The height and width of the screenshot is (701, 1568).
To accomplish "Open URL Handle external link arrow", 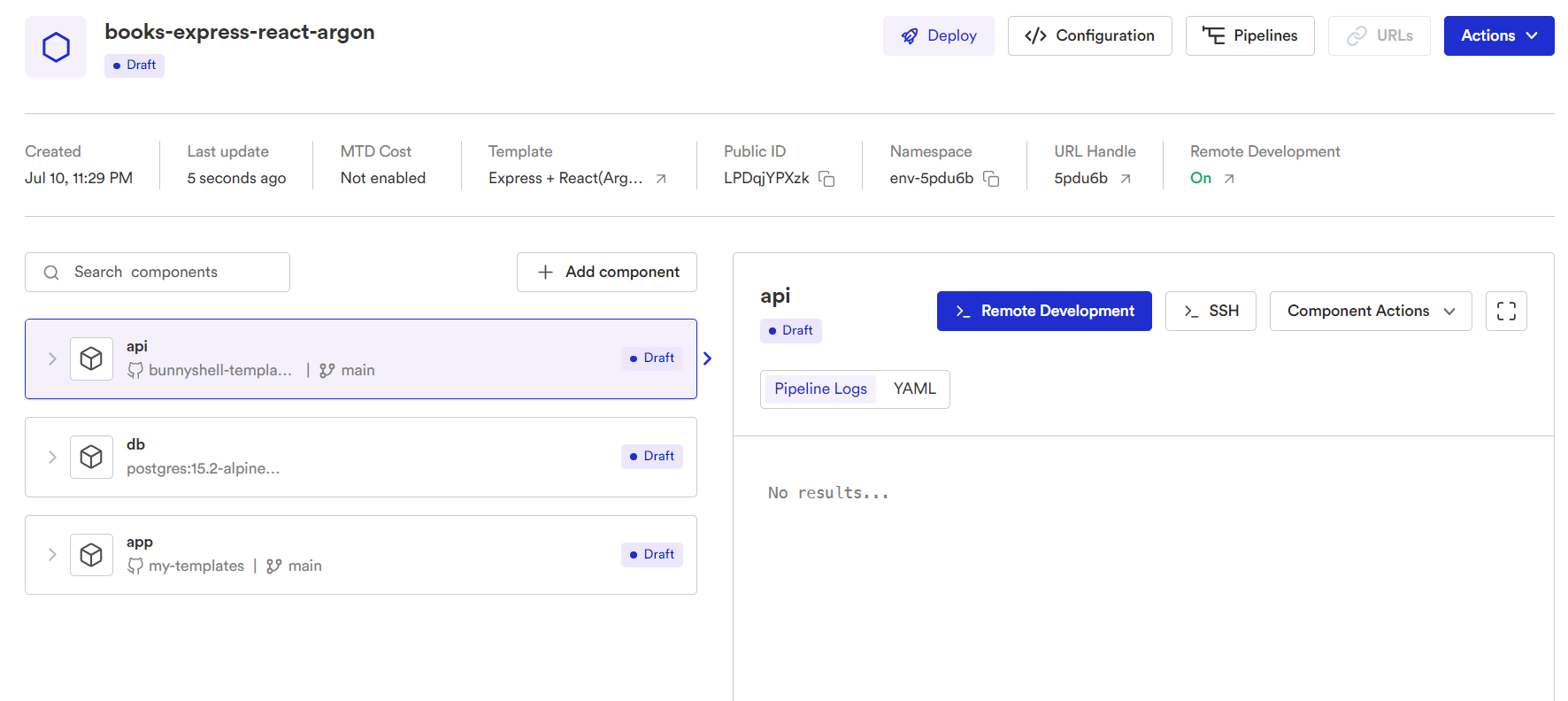I will coord(1126,179).
